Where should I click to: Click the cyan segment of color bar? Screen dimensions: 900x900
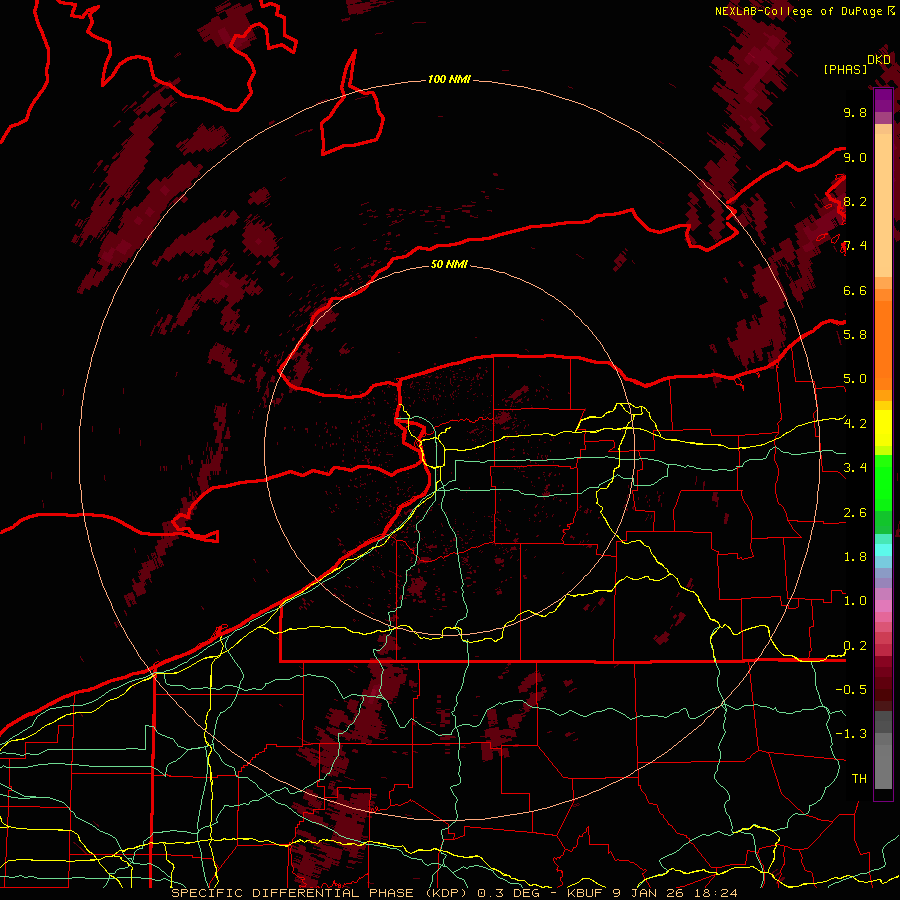tap(883, 550)
